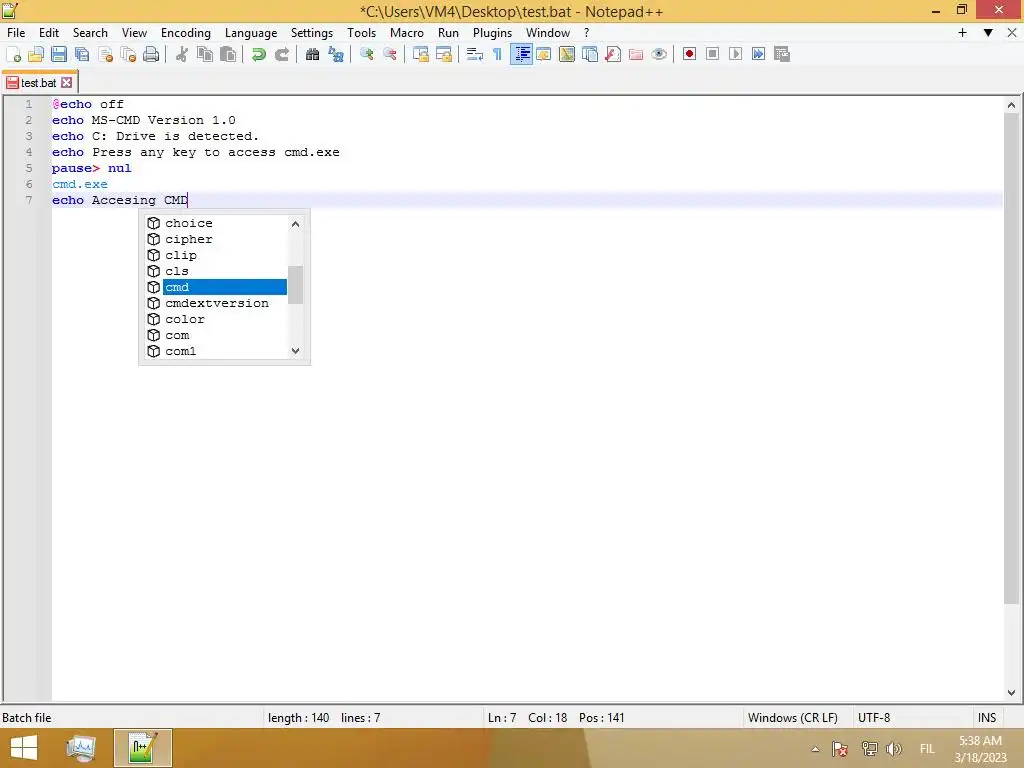Click the user-defined language icon

[544, 54]
